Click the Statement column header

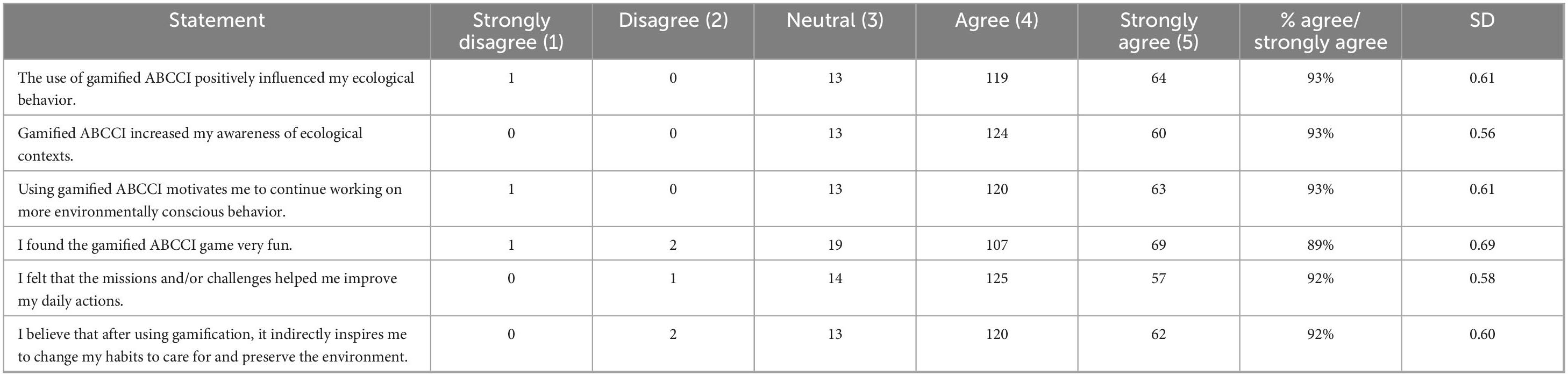point(217,21)
